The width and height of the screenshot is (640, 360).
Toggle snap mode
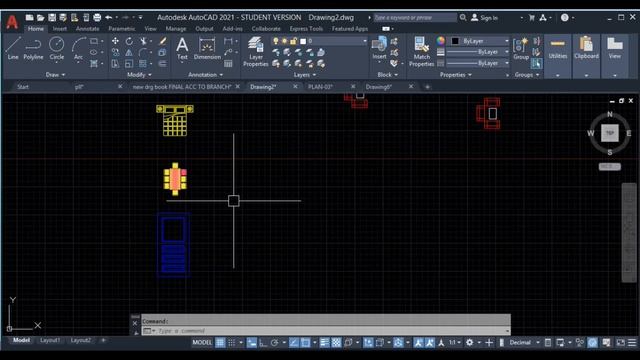[231, 342]
